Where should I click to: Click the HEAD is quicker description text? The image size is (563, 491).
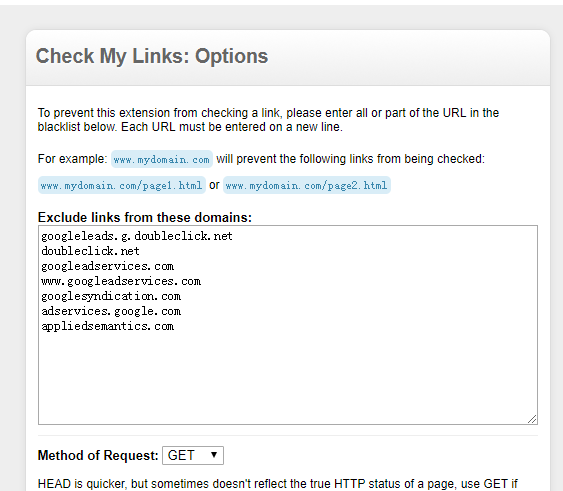point(278,484)
